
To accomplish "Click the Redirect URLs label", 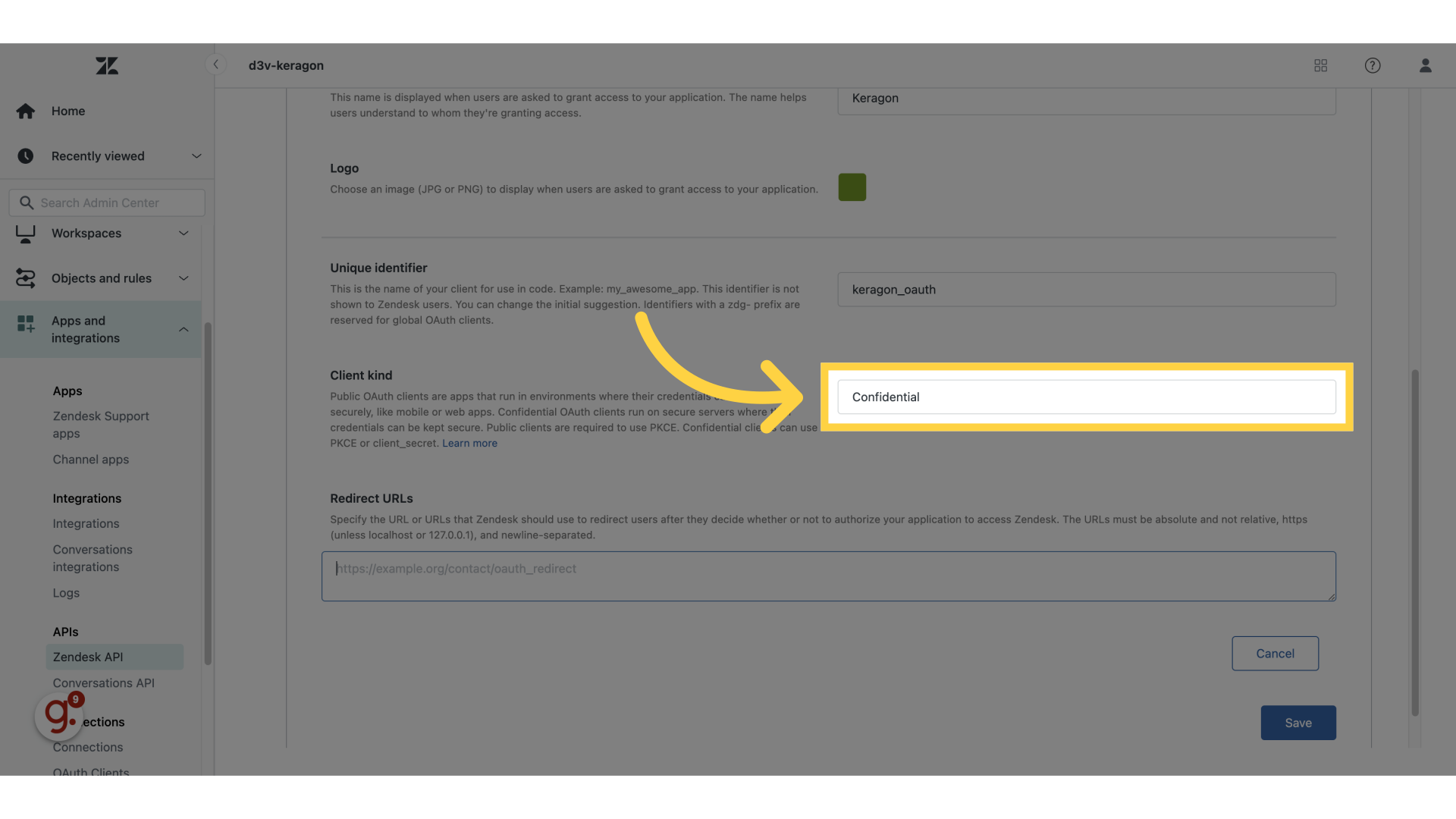I will click(x=372, y=499).
